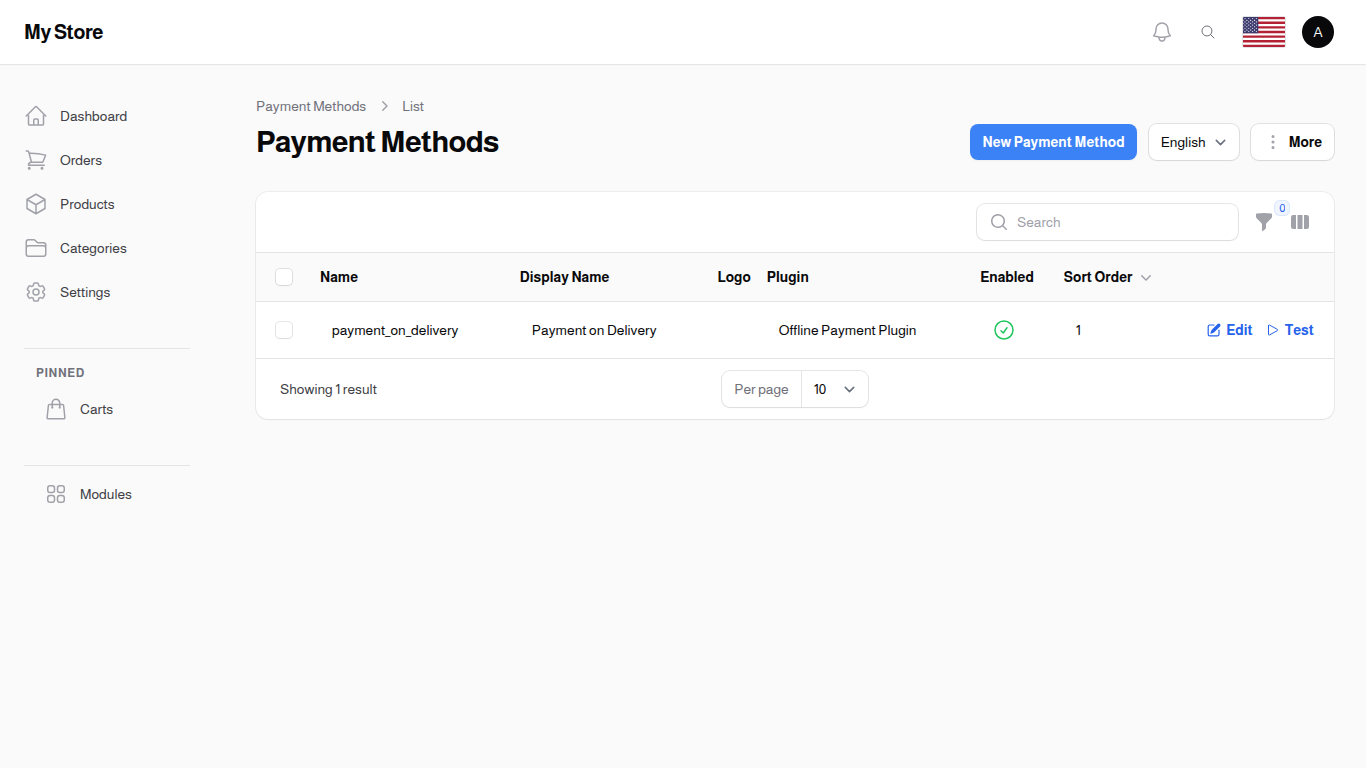The width and height of the screenshot is (1366, 768).
Task: Open the search magnifier in the top bar
Action: (x=1208, y=31)
